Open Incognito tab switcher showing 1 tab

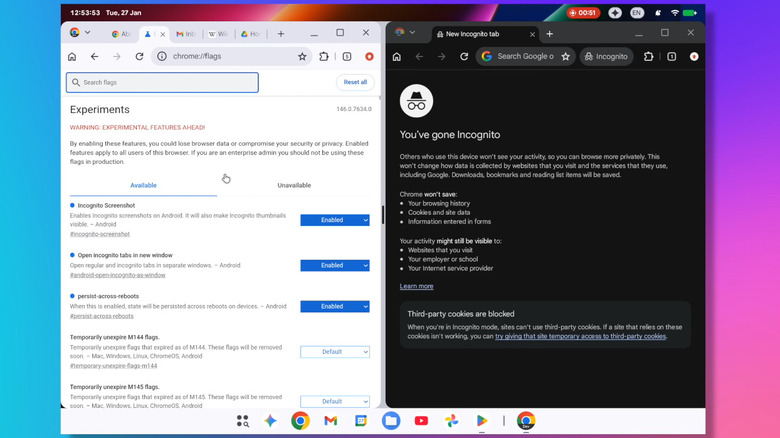tap(672, 57)
